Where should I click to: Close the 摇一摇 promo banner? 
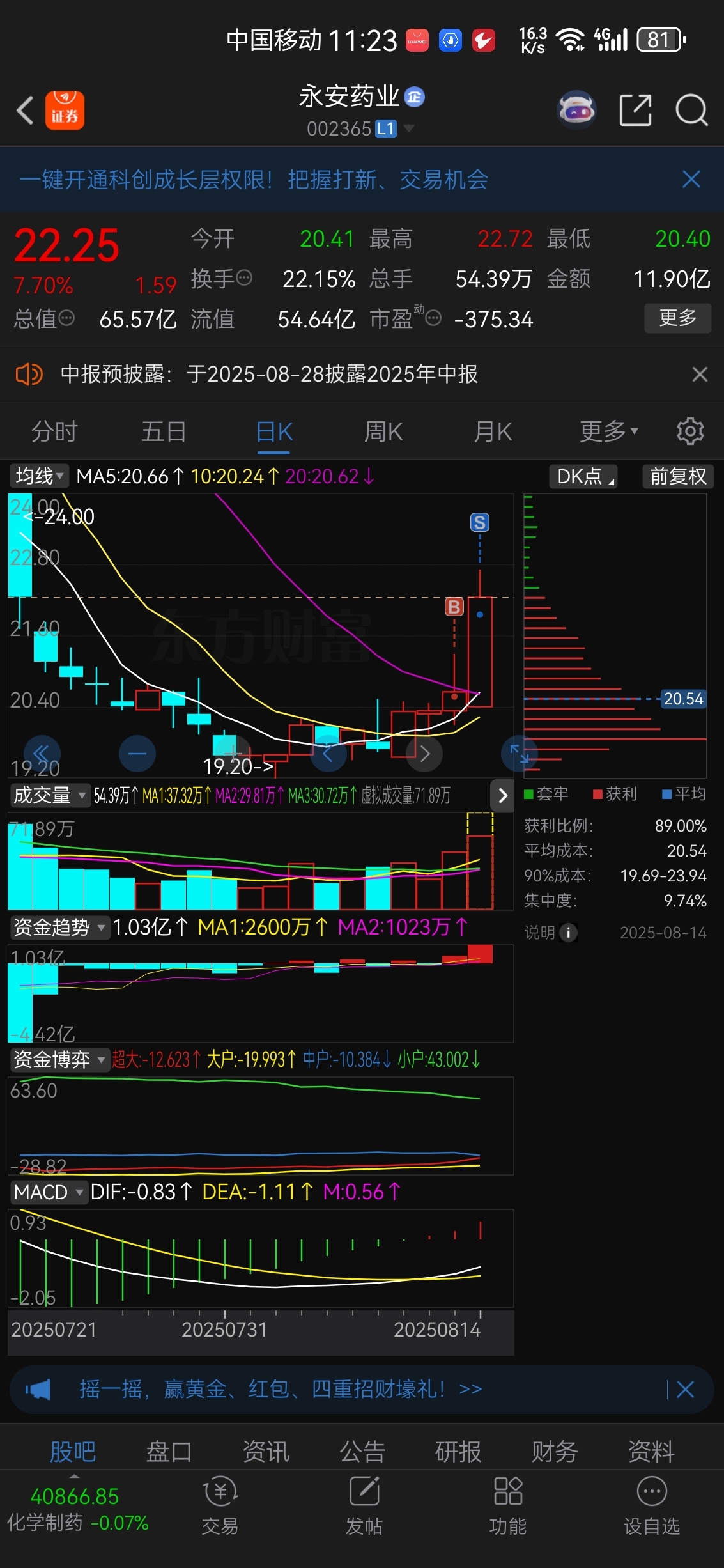pos(685,1389)
